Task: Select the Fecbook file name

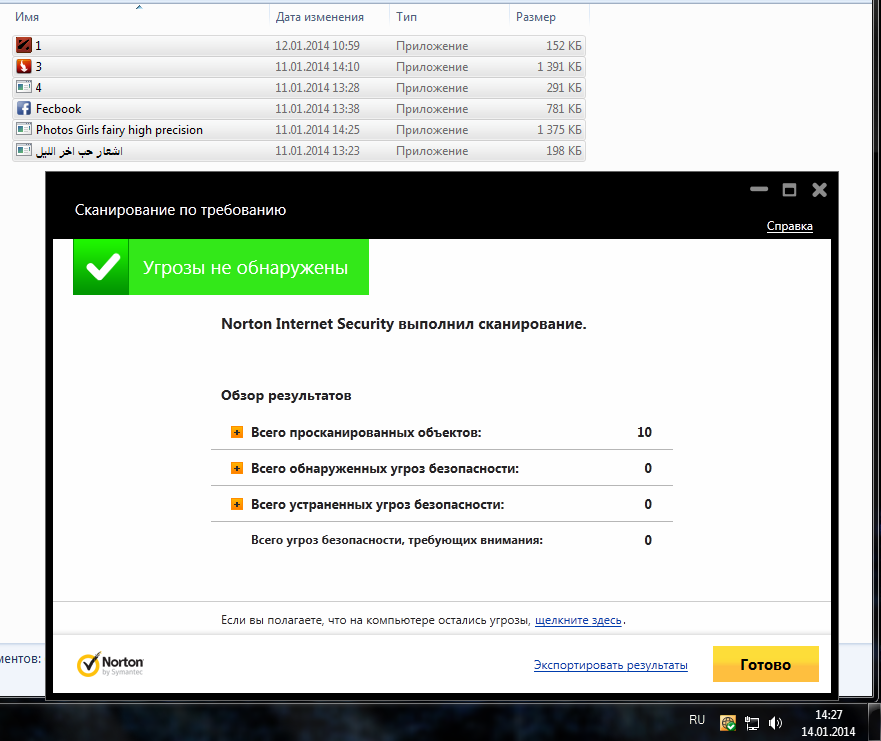Action: [58, 108]
